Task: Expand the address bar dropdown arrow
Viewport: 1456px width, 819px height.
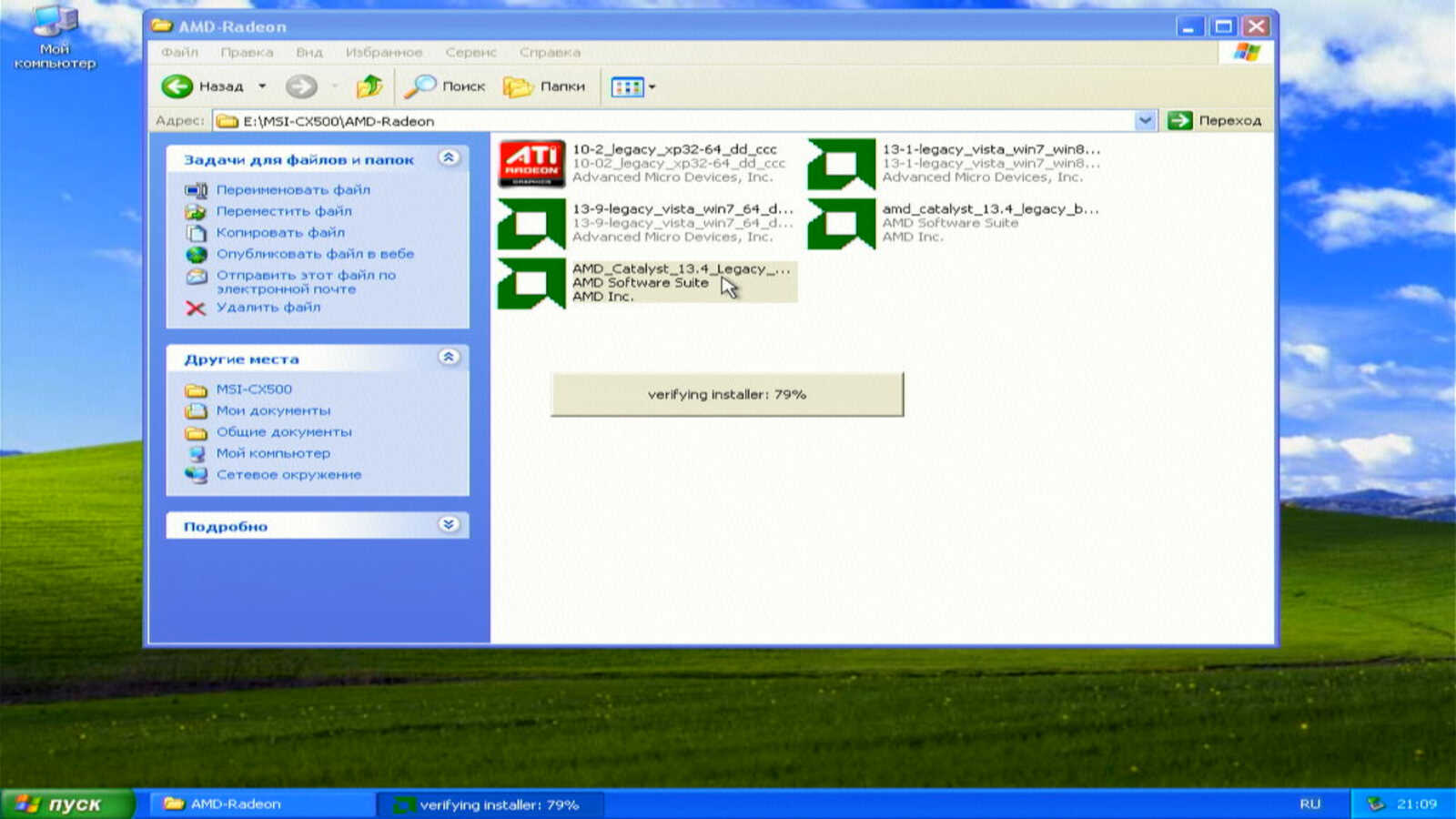Action: pyautogui.click(x=1145, y=121)
